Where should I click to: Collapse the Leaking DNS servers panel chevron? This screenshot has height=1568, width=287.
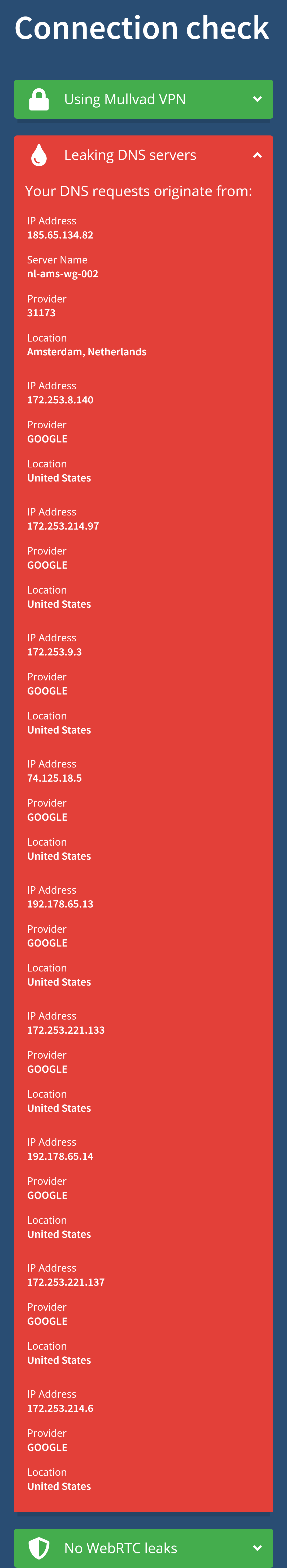257,155
